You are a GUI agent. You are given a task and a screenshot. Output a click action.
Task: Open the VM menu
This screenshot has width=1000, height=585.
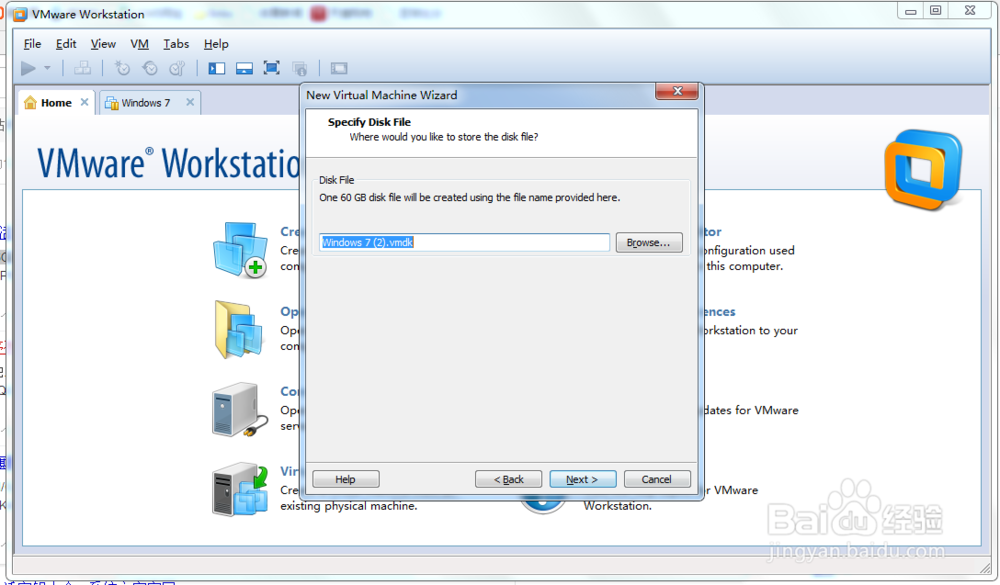click(139, 44)
